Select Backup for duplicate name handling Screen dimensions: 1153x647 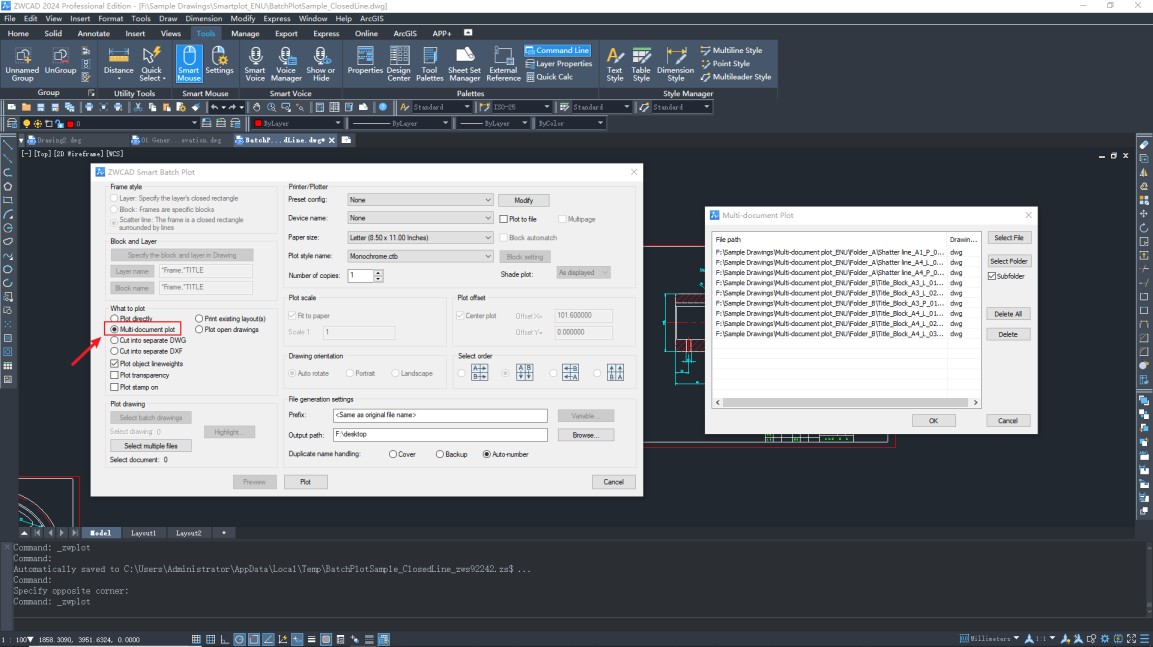click(440, 454)
